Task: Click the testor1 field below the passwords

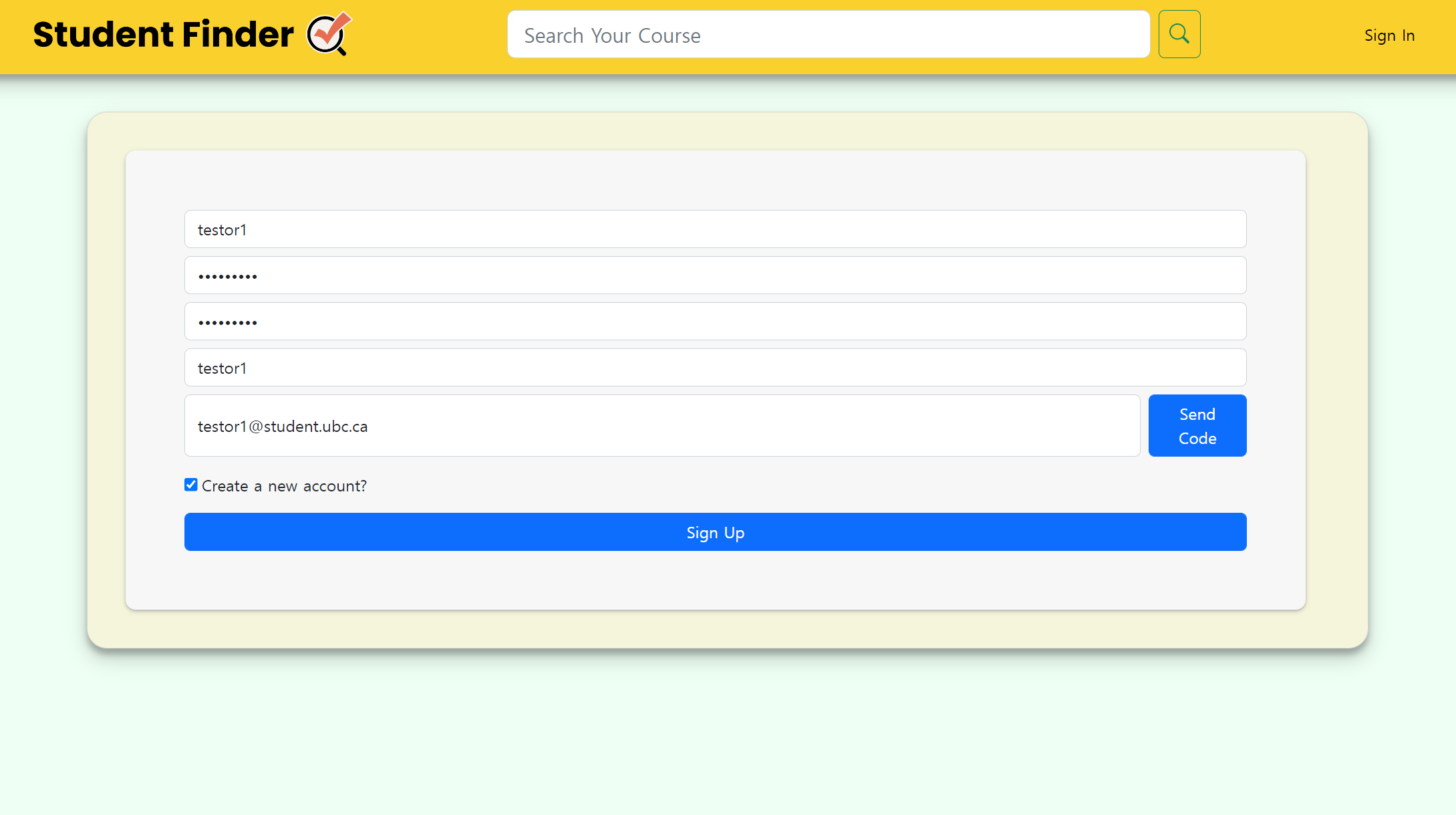Action: point(715,368)
